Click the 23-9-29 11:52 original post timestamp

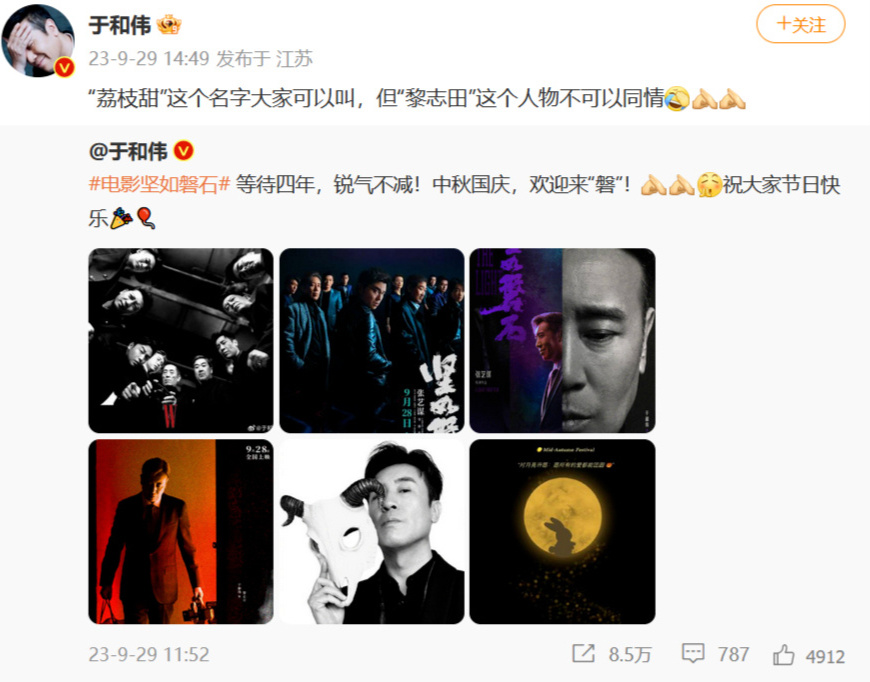click(149, 654)
